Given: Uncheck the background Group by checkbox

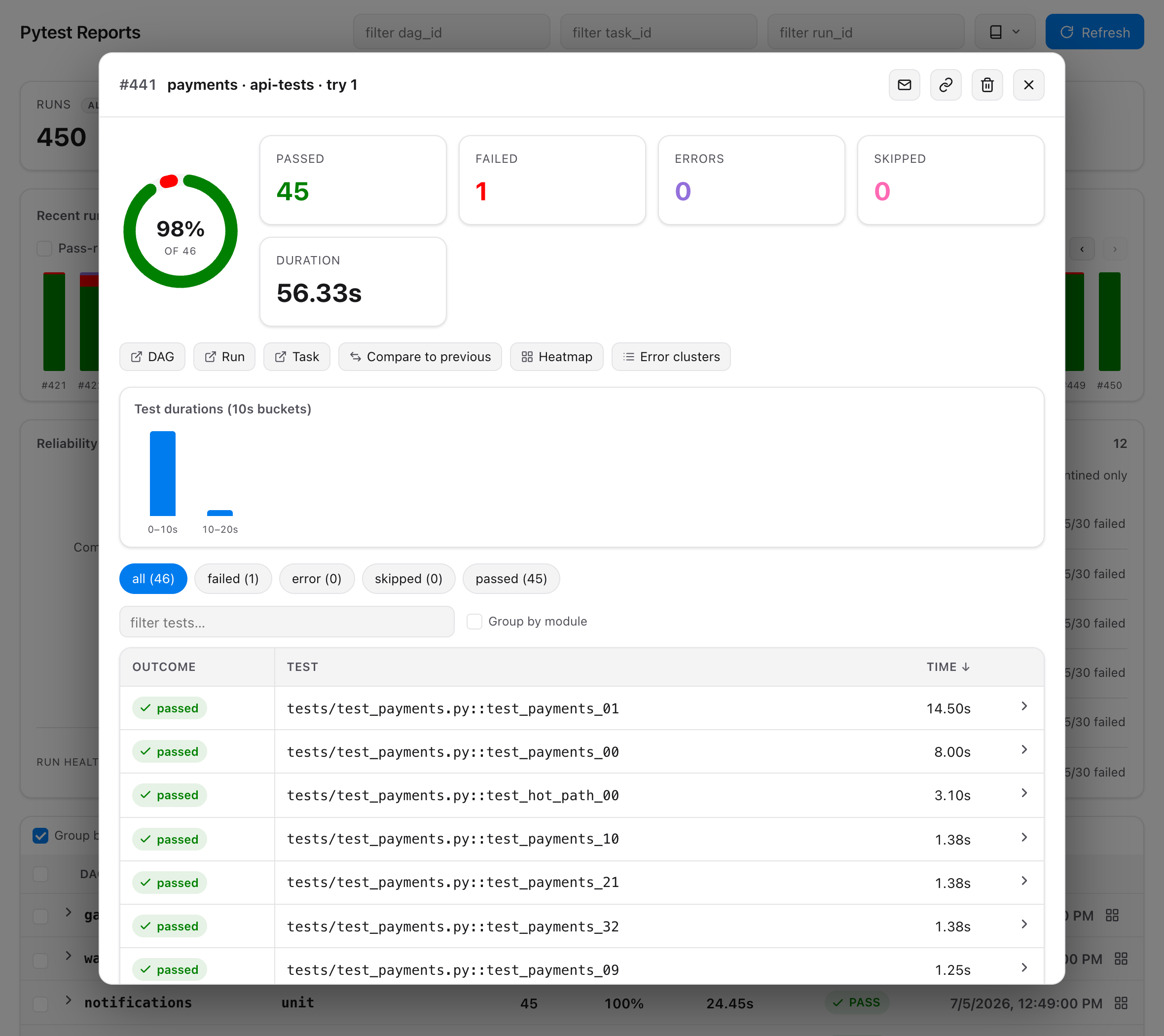Looking at the screenshot, I should coord(40,836).
